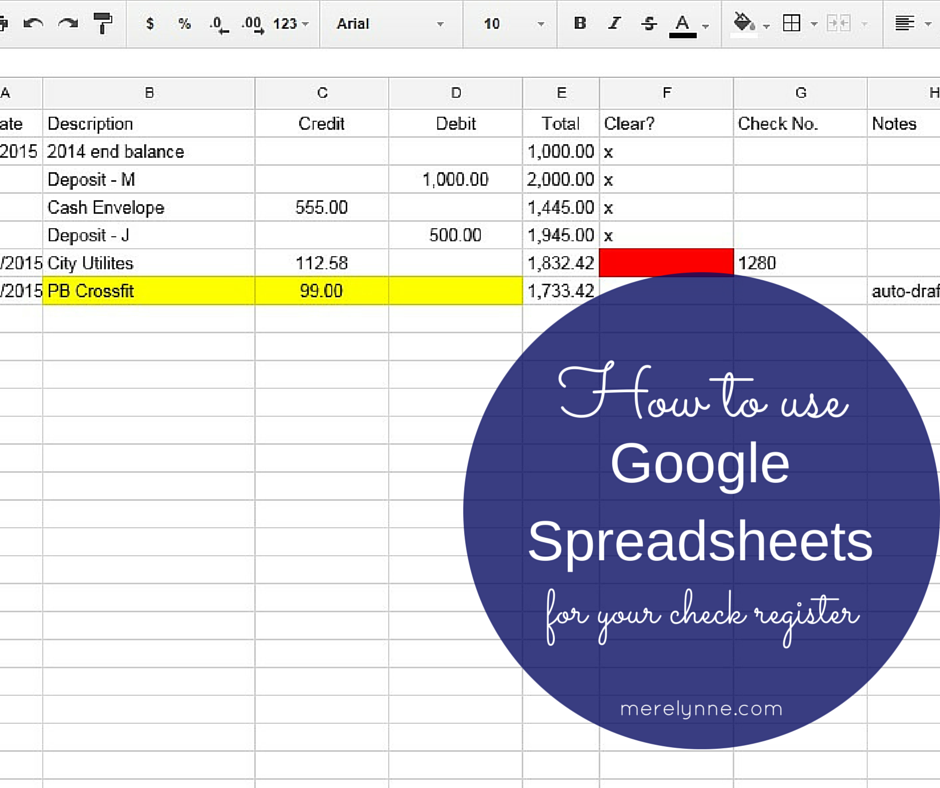Select the 1,445.00 total cell
This screenshot has width=940, height=788.
click(561, 207)
